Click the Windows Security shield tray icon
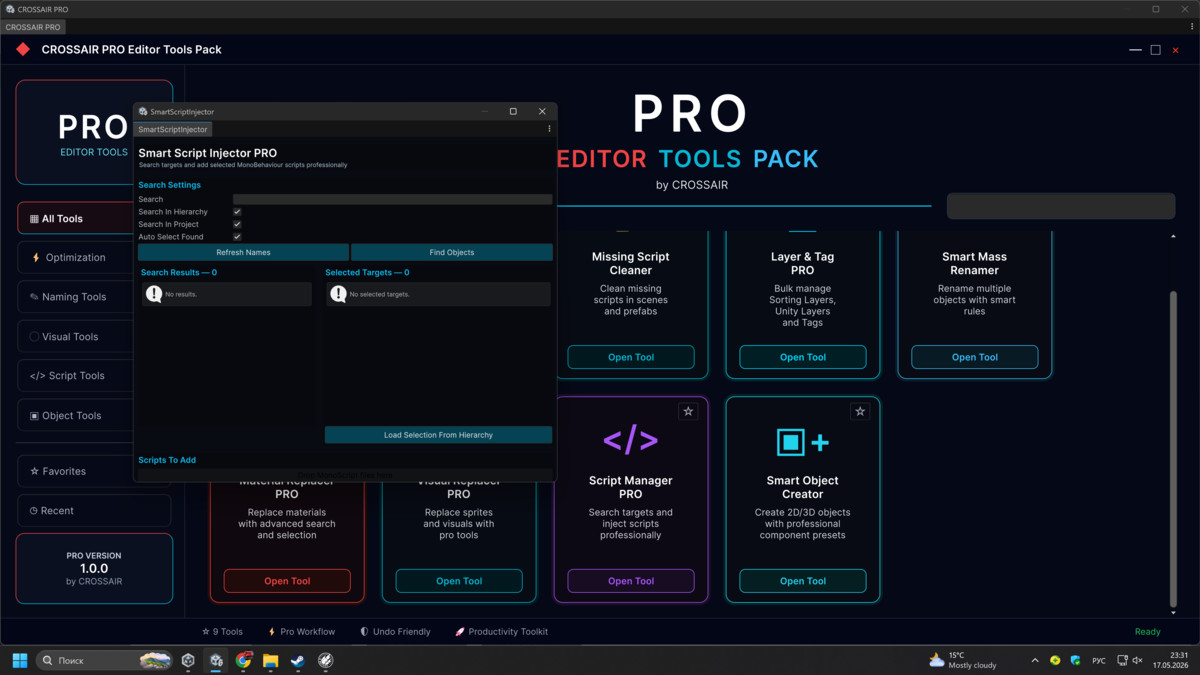Screen dimensions: 1200x675 coord(1075,660)
